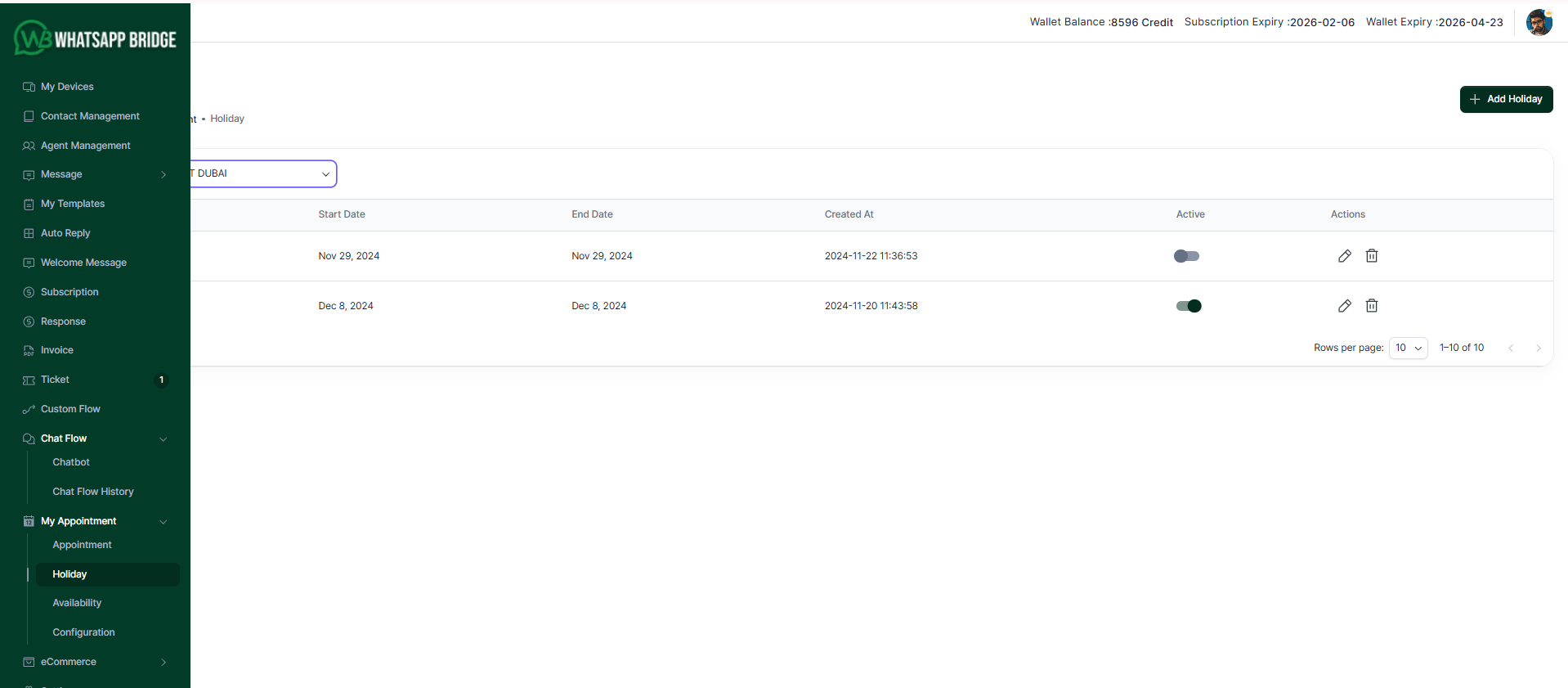Image resolution: width=1568 pixels, height=688 pixels.
Task: Open Auto Reply page
Action: (x=65, y=233)
